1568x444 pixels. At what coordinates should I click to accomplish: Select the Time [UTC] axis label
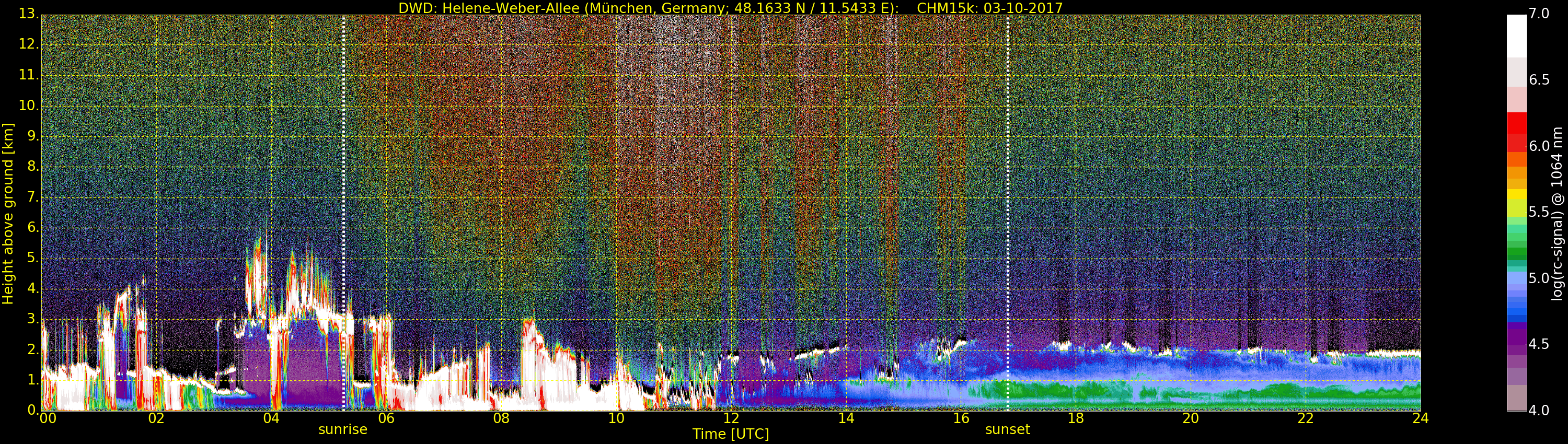[731, 434]
